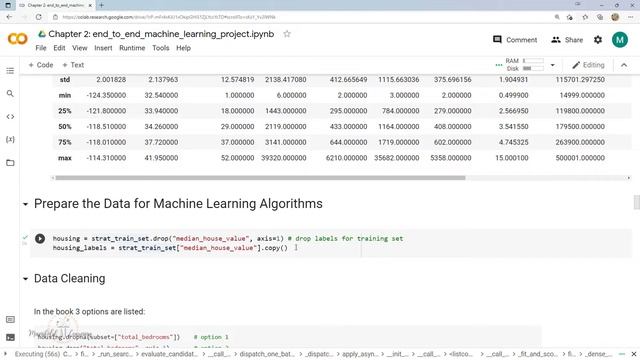Click the min row value -124.350000
The height and width of the screenshot is (360, 640).
click(106, 95)
